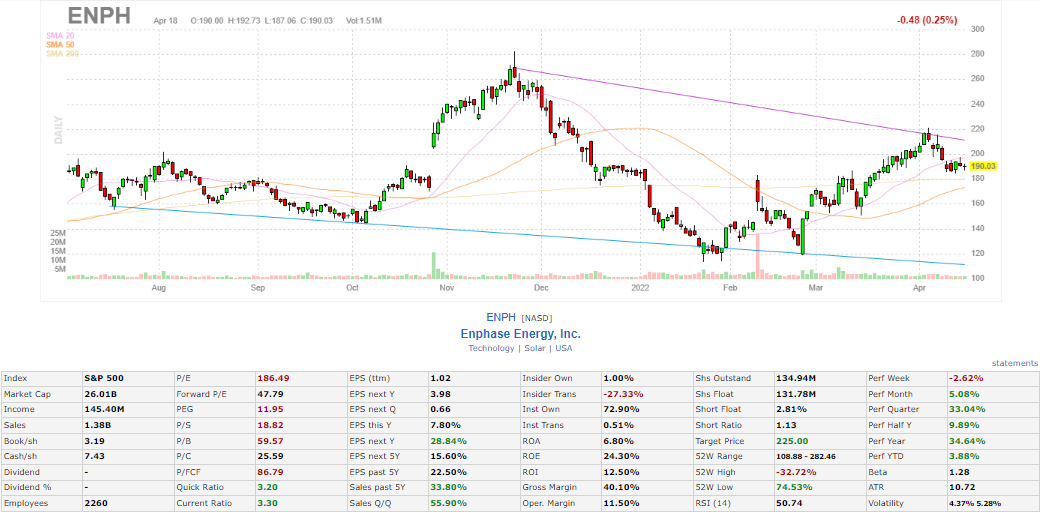The width and height of the screenshot is (1042, 512).
Task: Click the Vol:1.51M reading above chart
Action: pyautogui.click(x=364, y=21)
